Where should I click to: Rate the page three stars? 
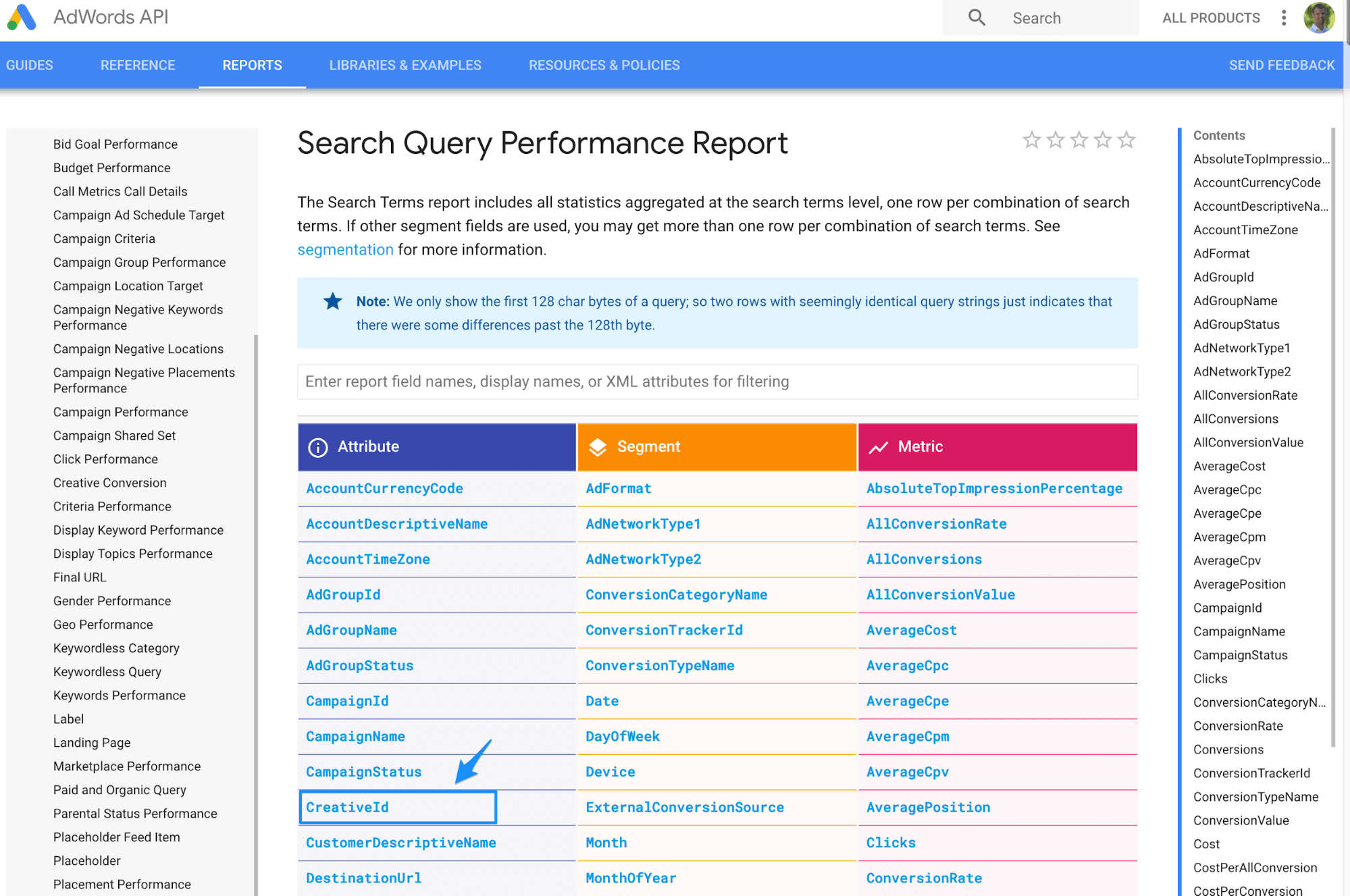point(1079,140)
